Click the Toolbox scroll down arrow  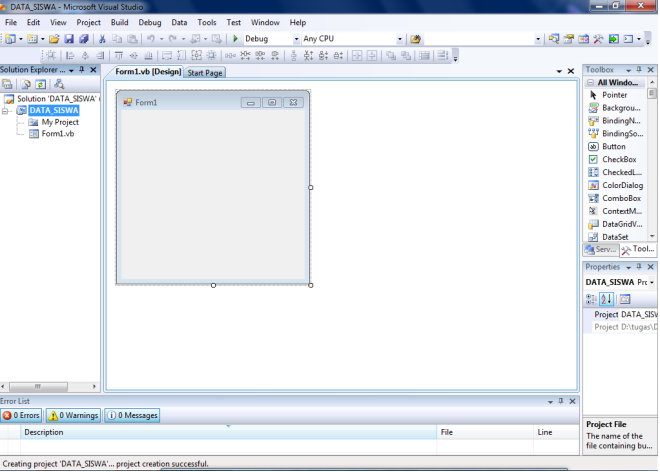[652, 236]
